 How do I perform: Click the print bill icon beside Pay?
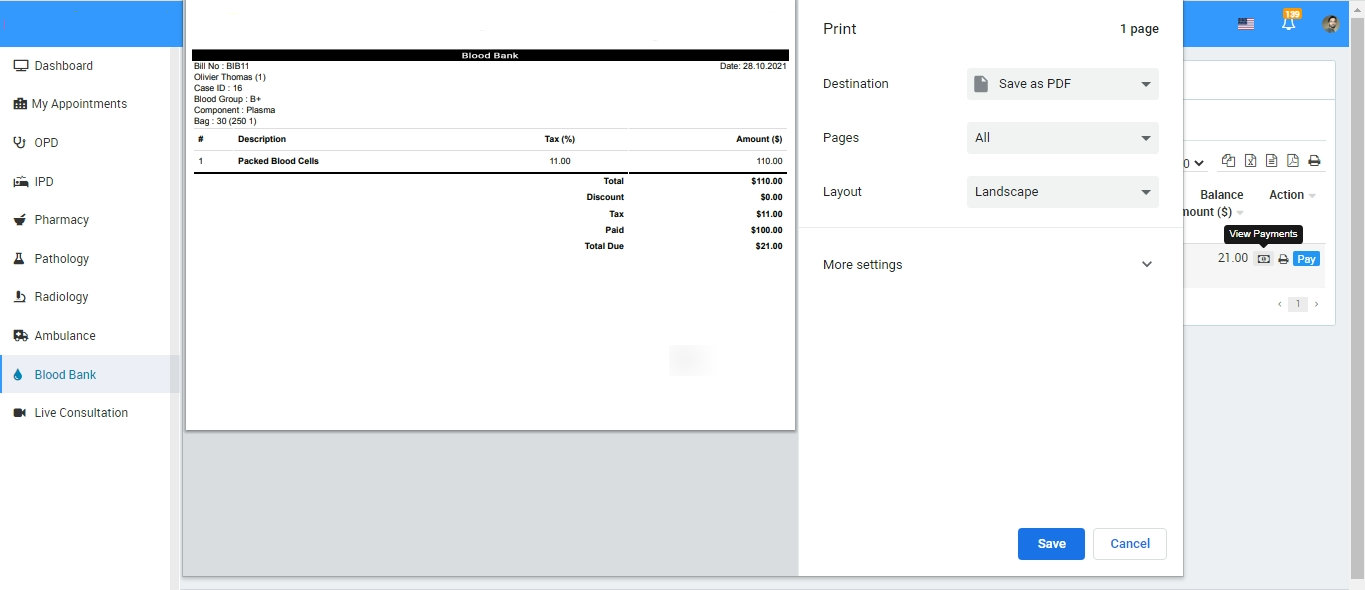1283,259
